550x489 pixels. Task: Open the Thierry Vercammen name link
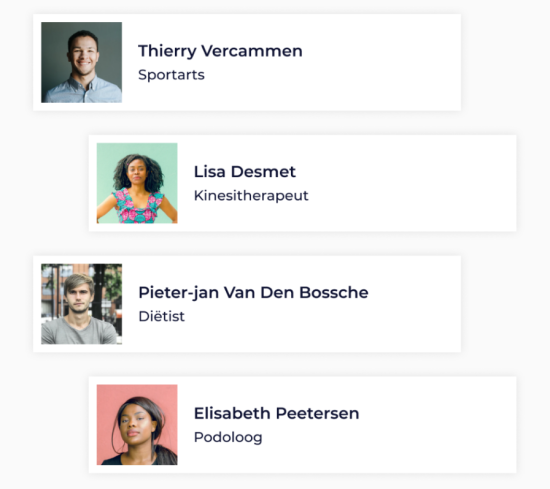click(x=220, y=51)
